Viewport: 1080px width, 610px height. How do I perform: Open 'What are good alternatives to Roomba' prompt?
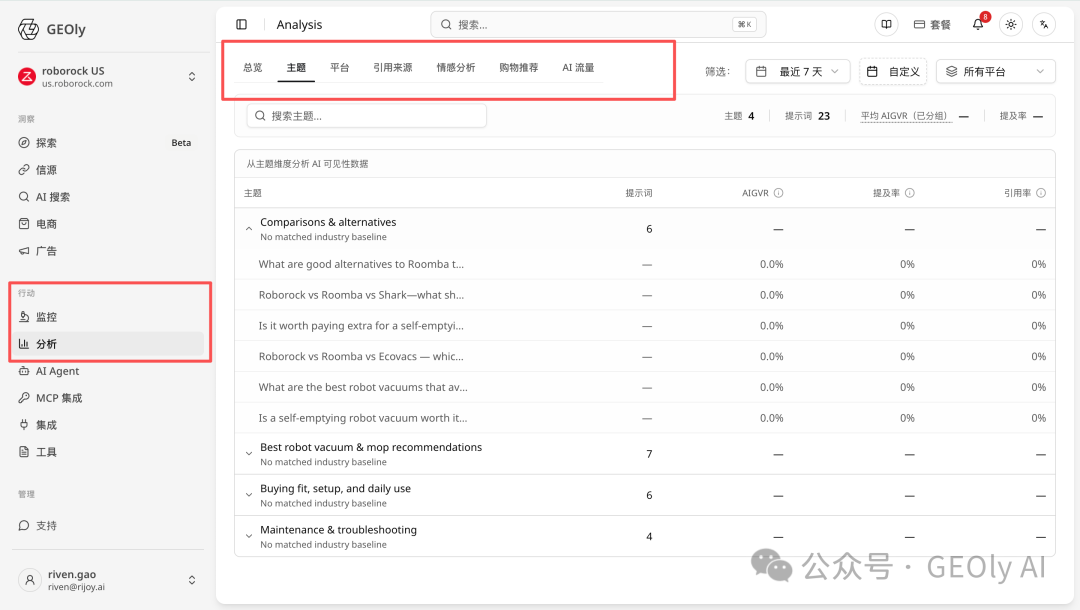[x=361, y=264]
